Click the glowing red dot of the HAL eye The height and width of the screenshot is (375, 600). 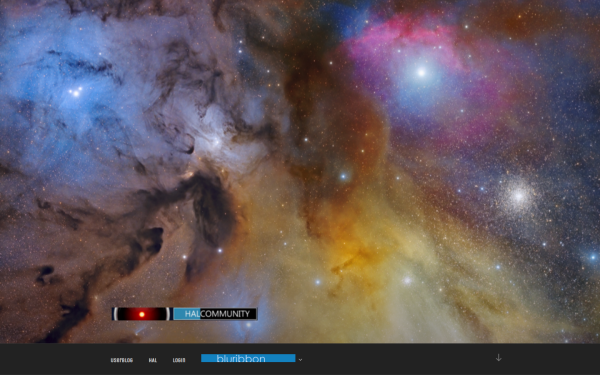click(x=142, y=315)
